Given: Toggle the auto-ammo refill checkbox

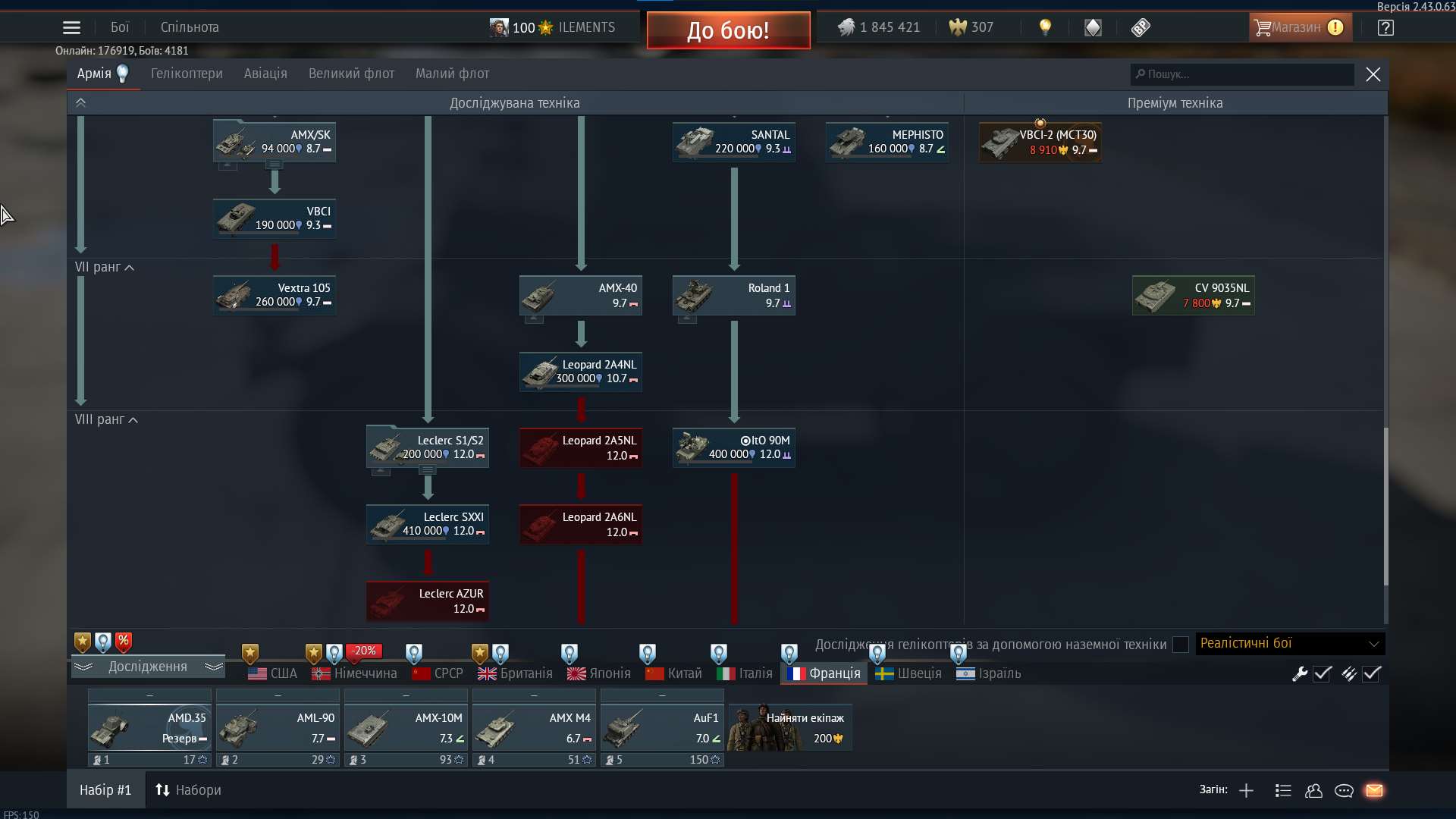Looking at the screenshot, I should click(1372, 673).
